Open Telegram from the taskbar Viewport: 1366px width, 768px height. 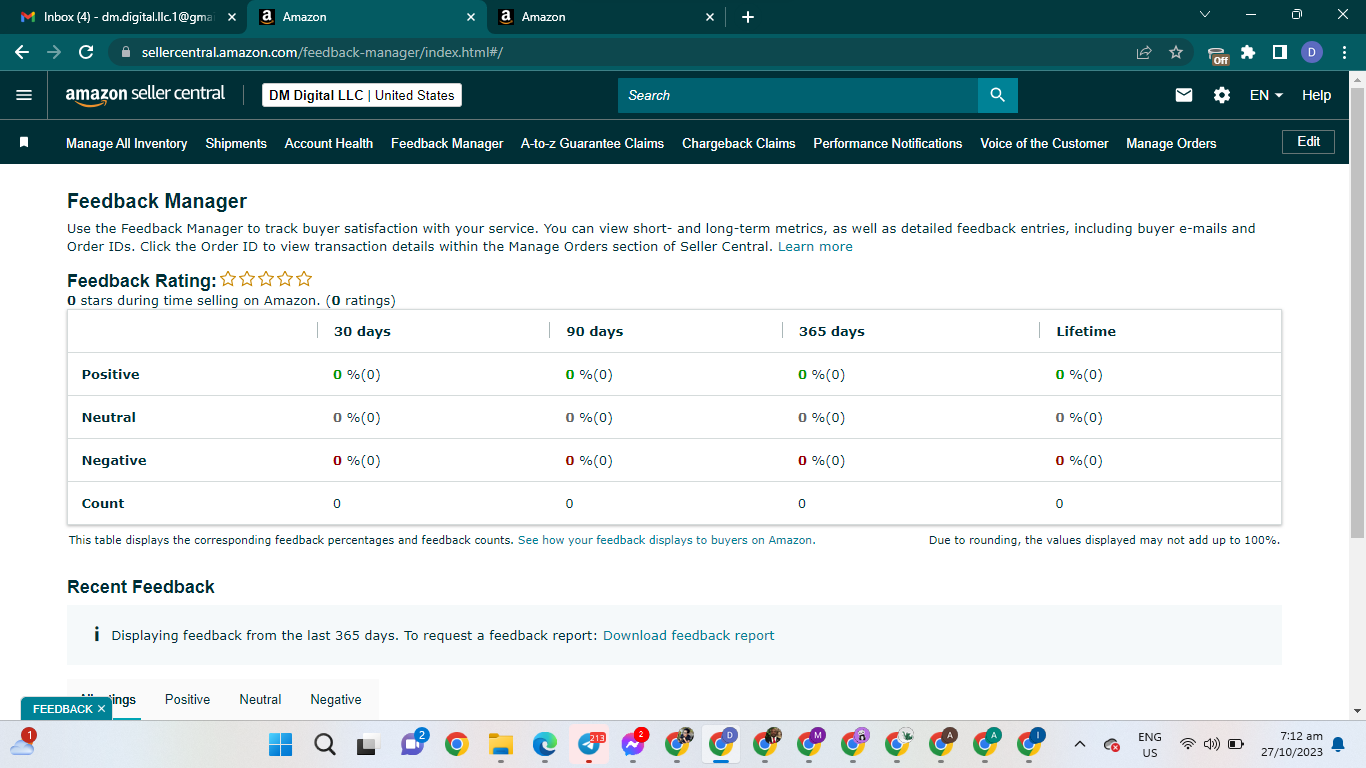click(590, 744)
